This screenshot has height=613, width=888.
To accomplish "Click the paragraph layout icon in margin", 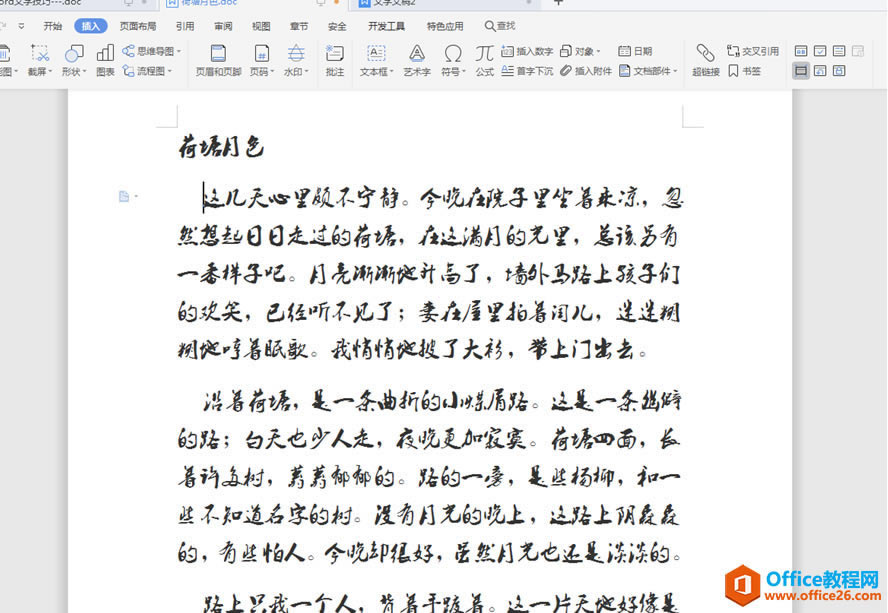I will coord(125,197).
